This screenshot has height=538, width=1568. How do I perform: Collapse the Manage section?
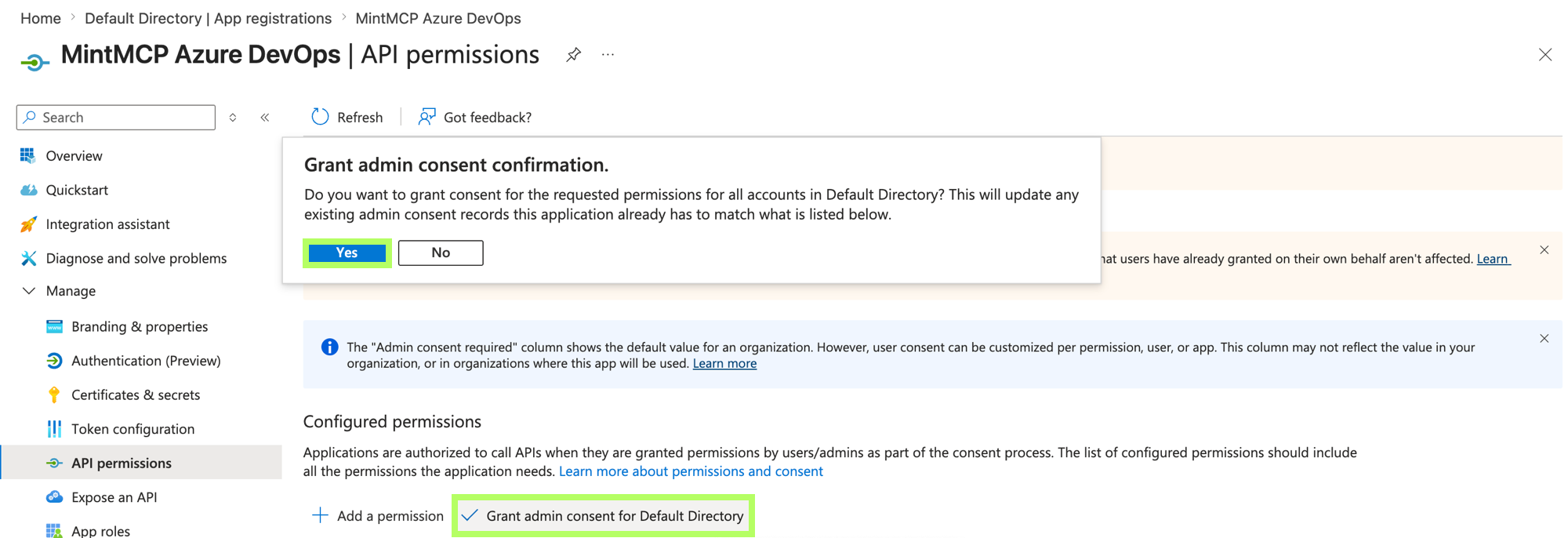29,291
